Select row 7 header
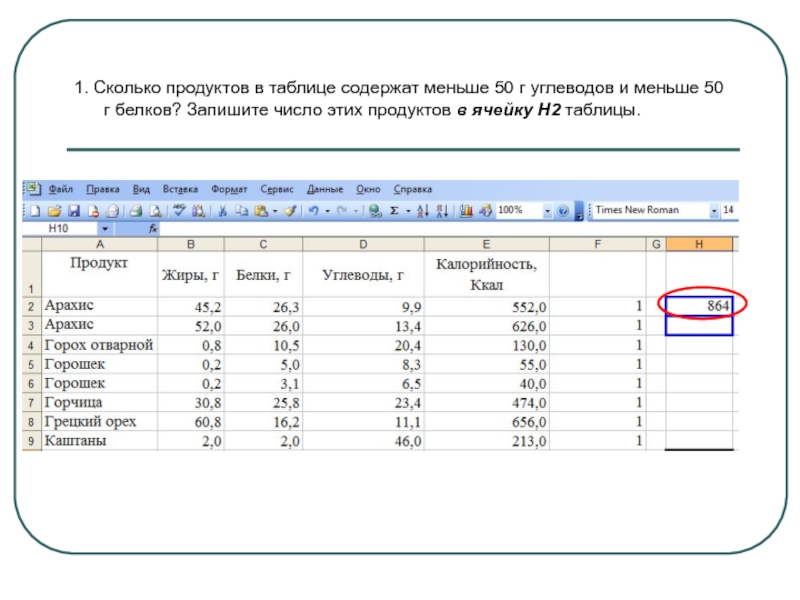The height and width of the screenshot is (600, 800). 31,402
